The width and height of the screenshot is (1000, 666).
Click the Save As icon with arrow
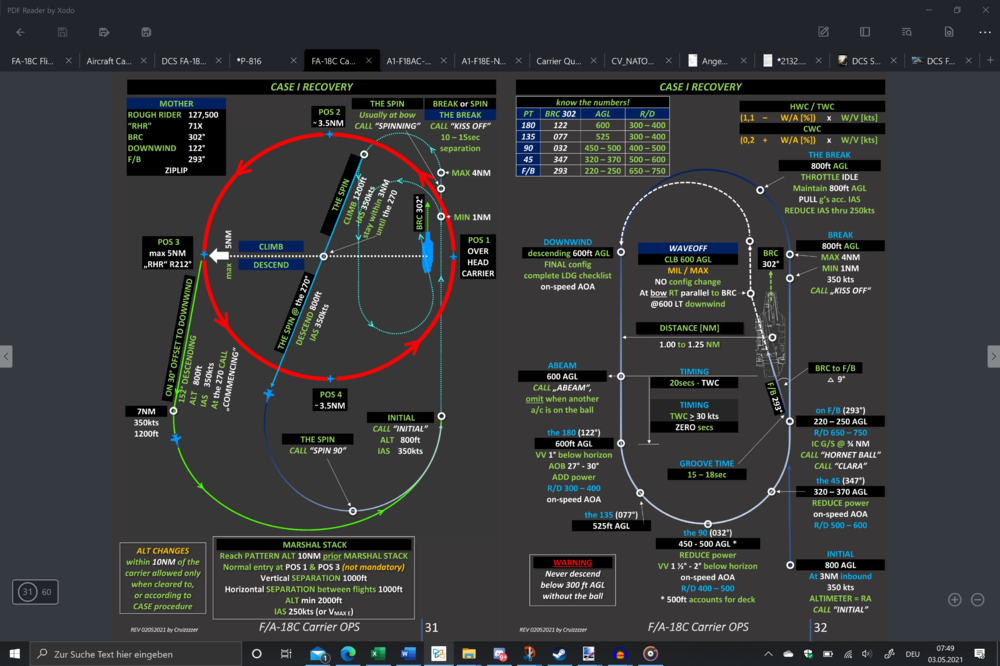point(104,32)
